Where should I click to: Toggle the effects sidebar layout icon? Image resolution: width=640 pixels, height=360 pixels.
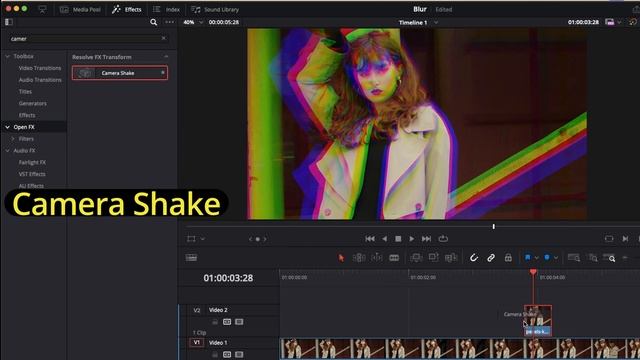[9, 22]
